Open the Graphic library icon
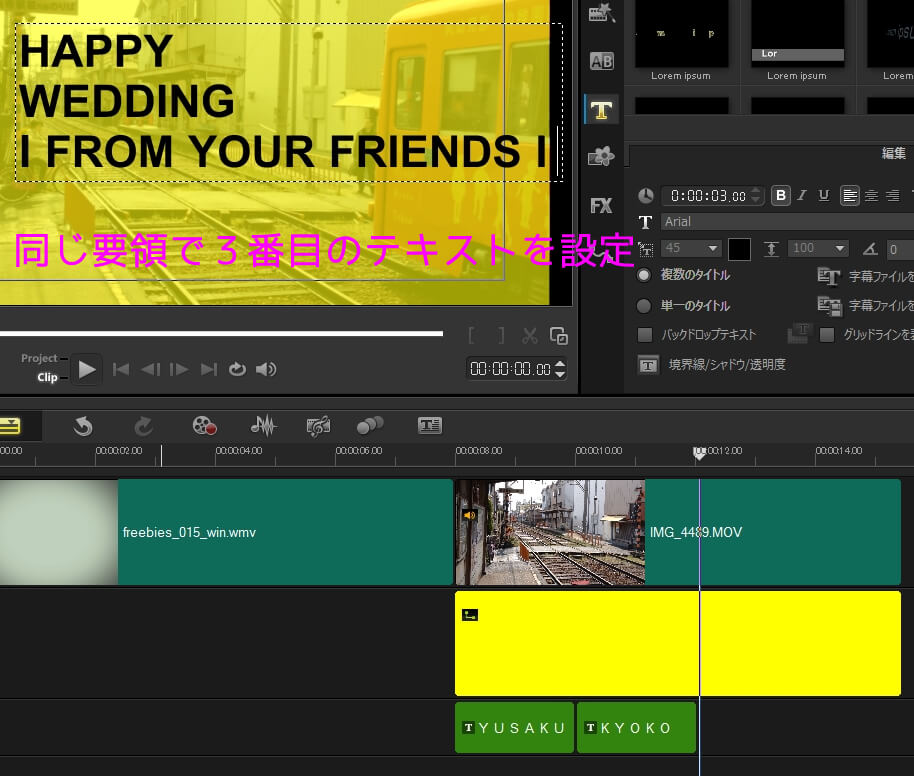914x776 pixels. 601,156
